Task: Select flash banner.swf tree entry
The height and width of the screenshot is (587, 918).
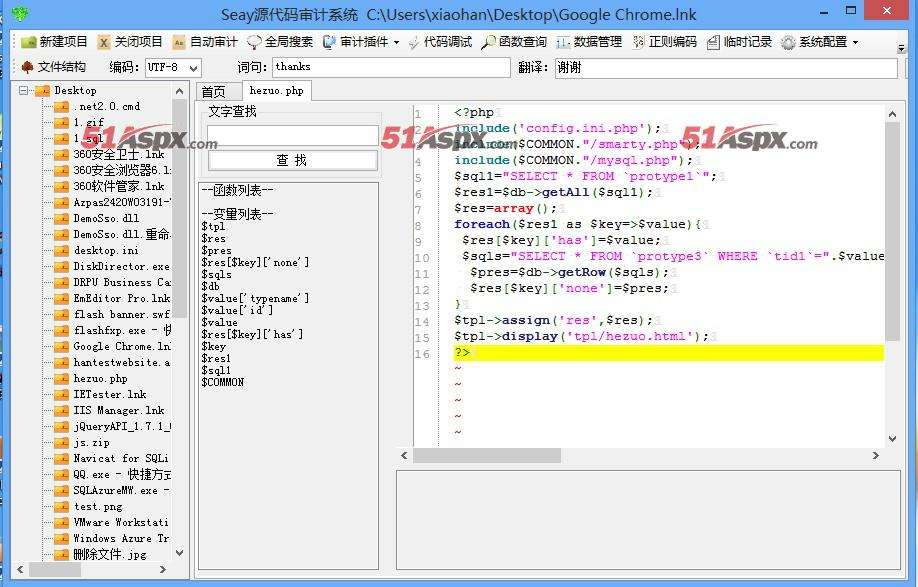Action: 121,314
